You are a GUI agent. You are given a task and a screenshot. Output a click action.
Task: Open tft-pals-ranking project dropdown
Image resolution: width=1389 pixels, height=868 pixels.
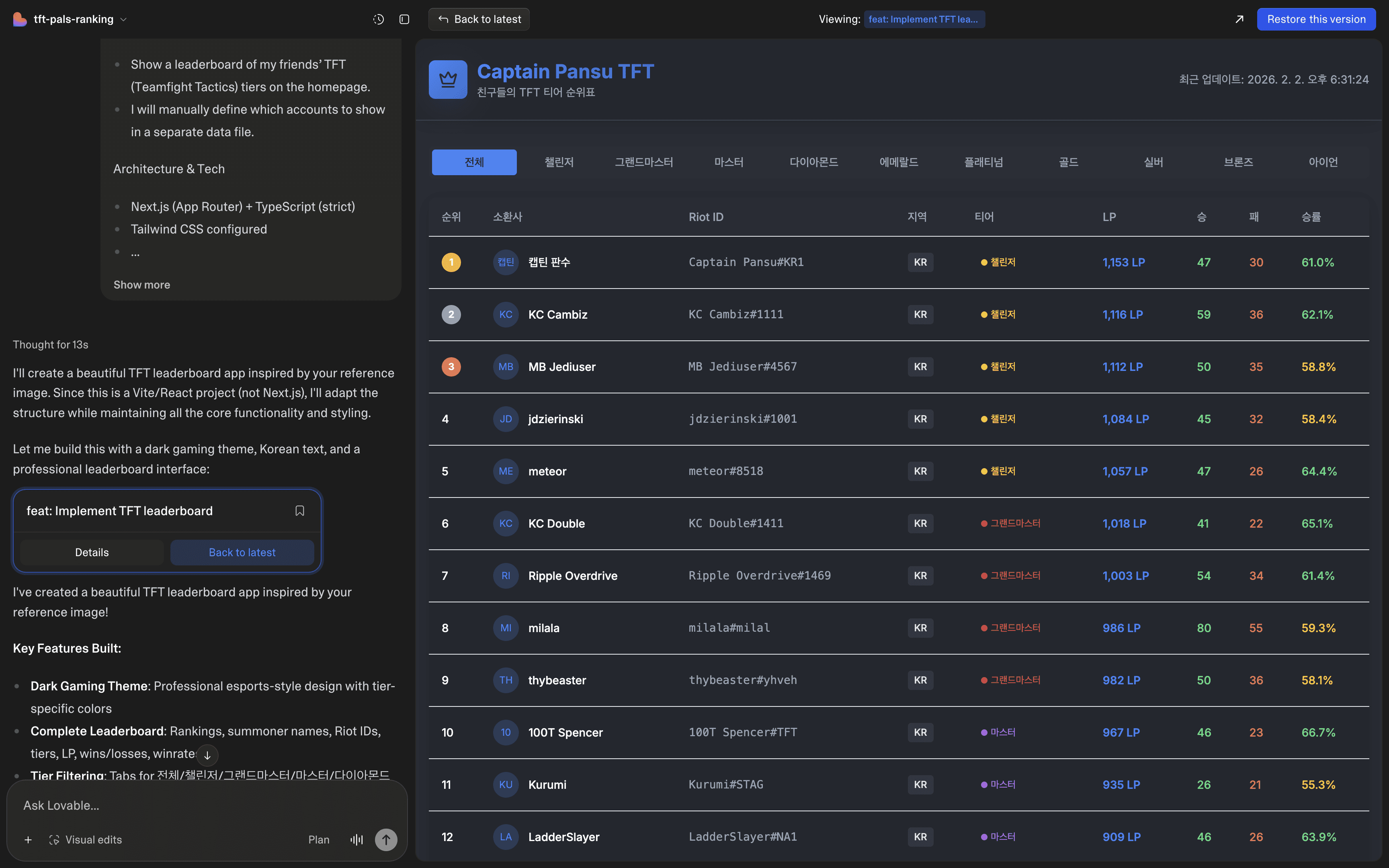click(x=80, y=20)
